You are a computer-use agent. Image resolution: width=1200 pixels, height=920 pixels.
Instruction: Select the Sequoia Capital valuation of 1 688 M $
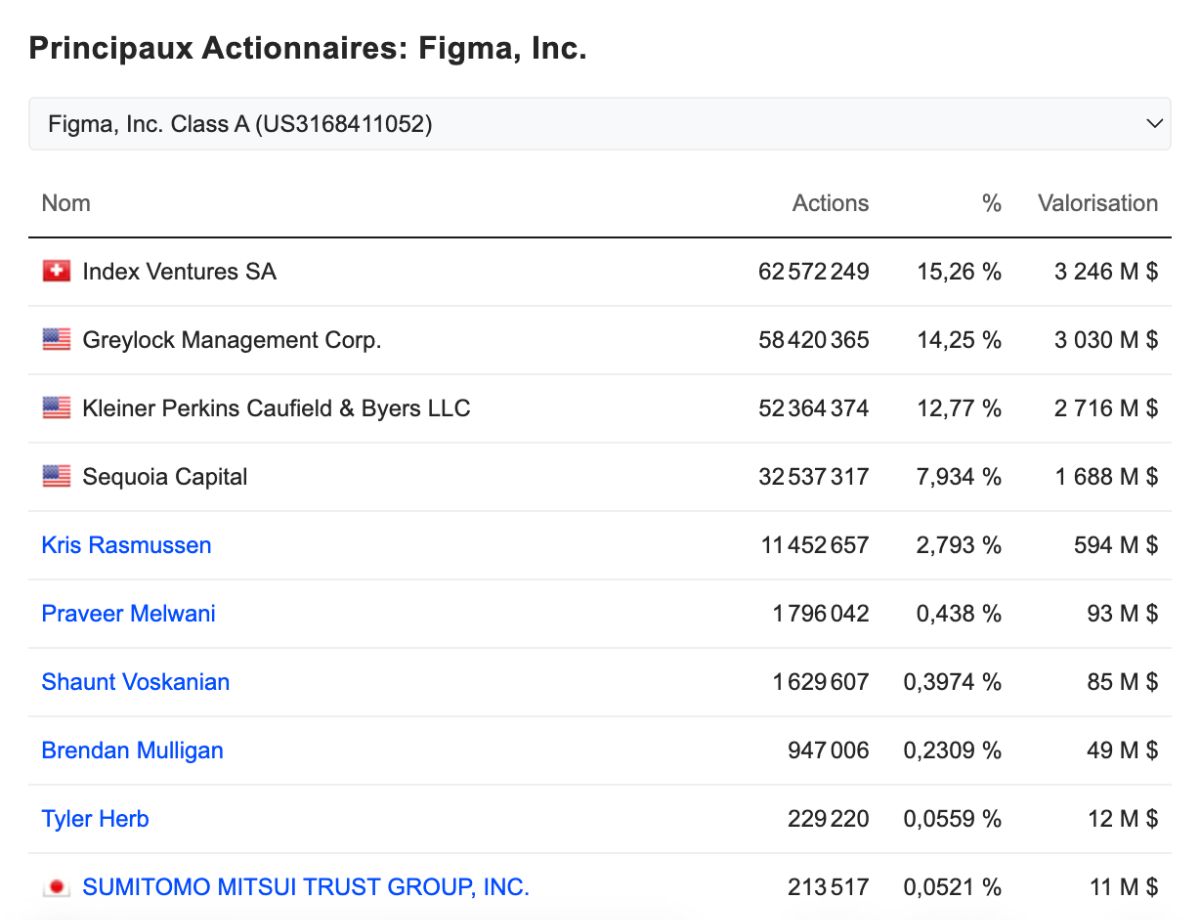click(1106, 476)
